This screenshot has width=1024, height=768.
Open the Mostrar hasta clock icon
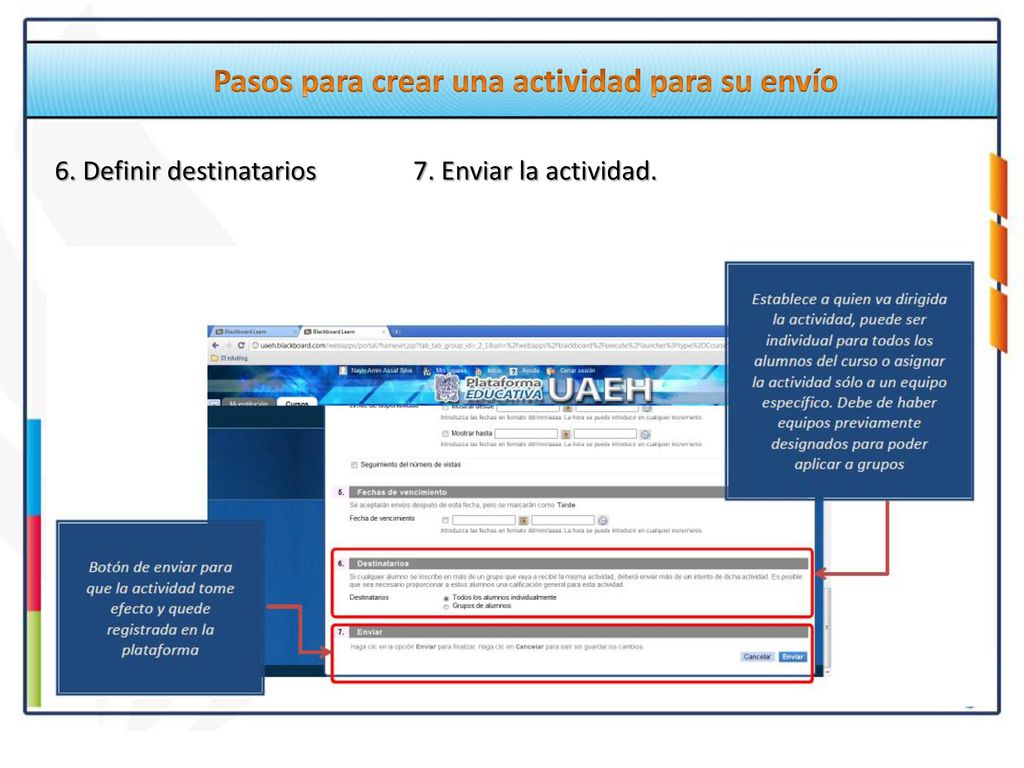(645, 434)
